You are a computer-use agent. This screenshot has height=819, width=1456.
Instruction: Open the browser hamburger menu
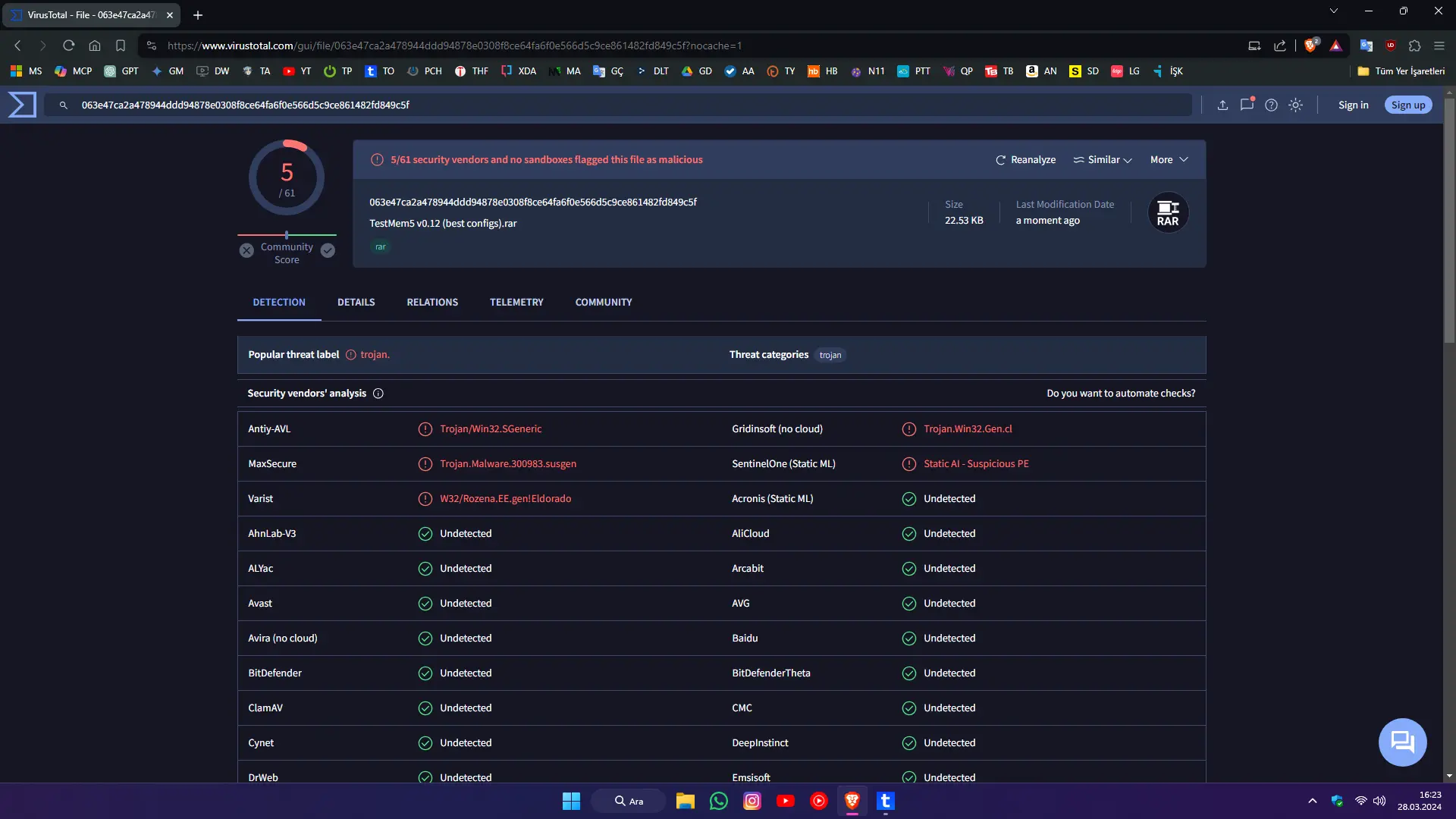1439,45
